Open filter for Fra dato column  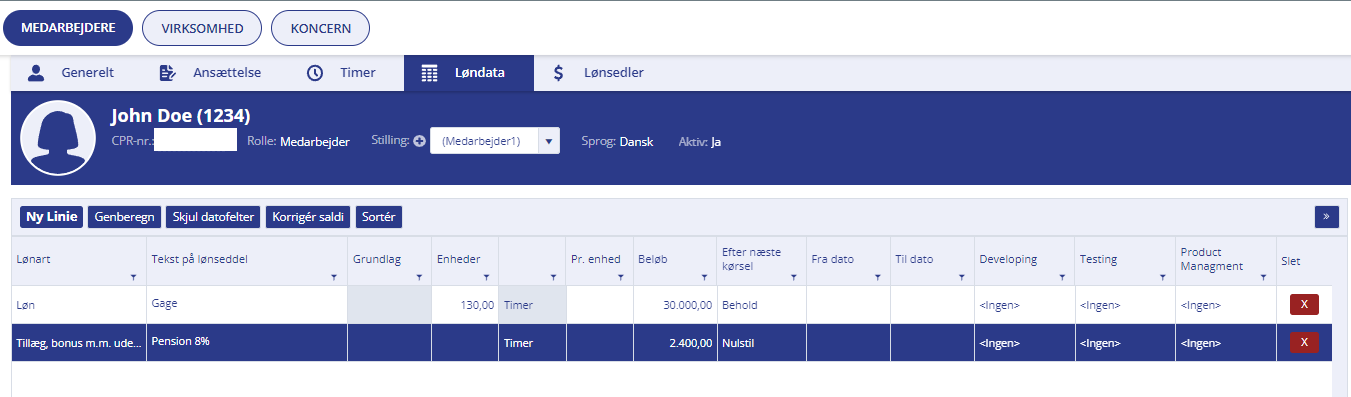tap(878, 277)
